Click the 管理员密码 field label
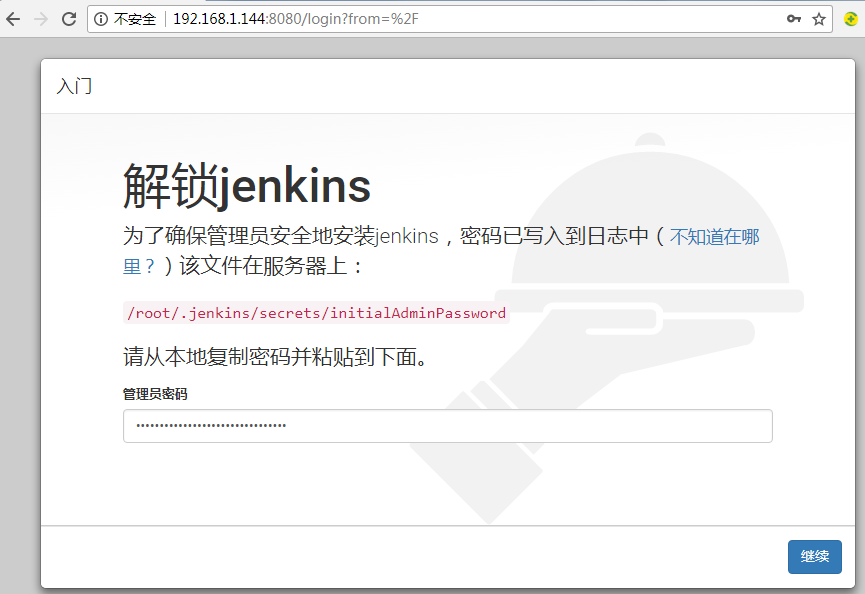Screen dimensions: 865x594 (x=155, y=394)
